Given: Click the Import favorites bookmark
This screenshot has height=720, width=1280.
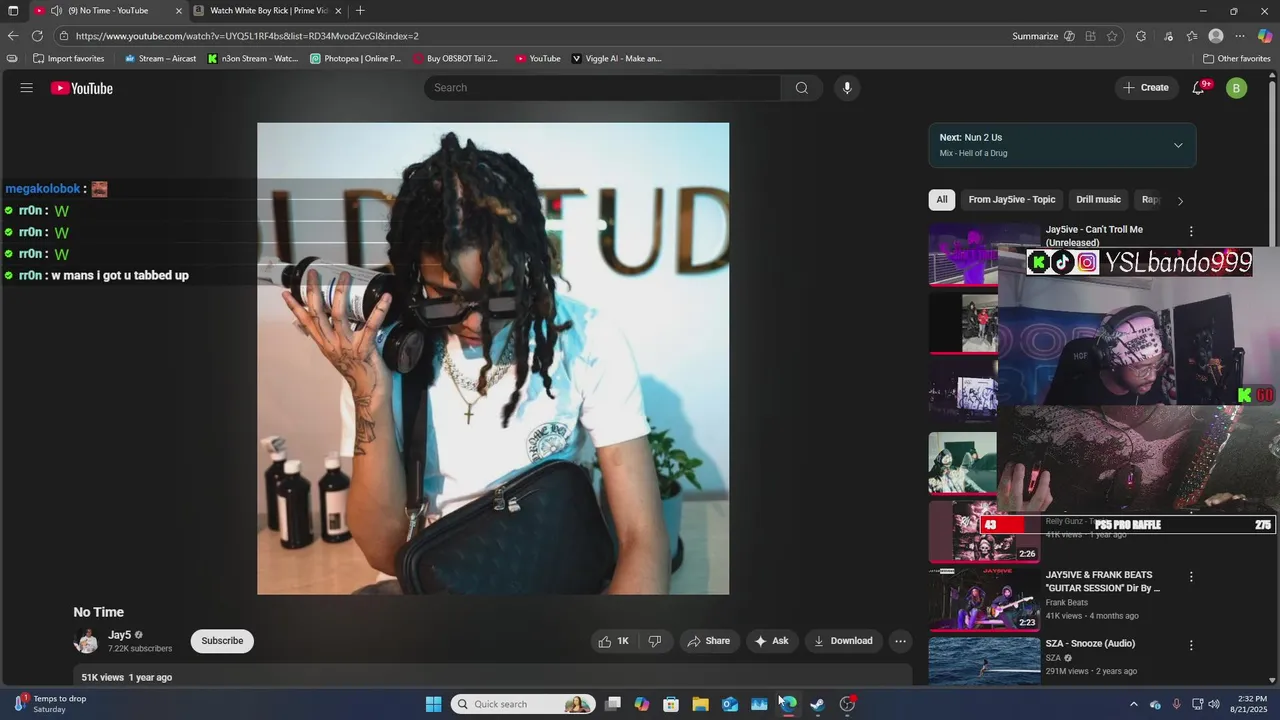Looking at the screenshot, I should tap(68, 58).
